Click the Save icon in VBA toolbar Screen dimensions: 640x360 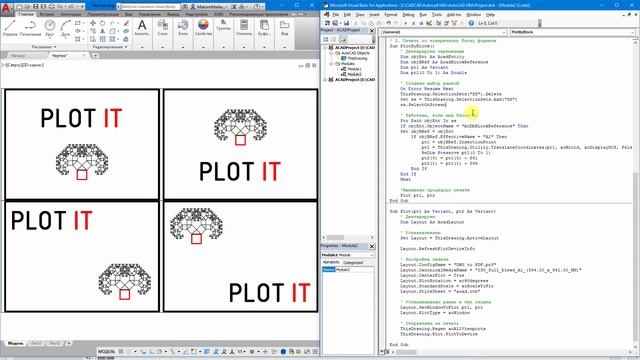(x=346, y=23)
